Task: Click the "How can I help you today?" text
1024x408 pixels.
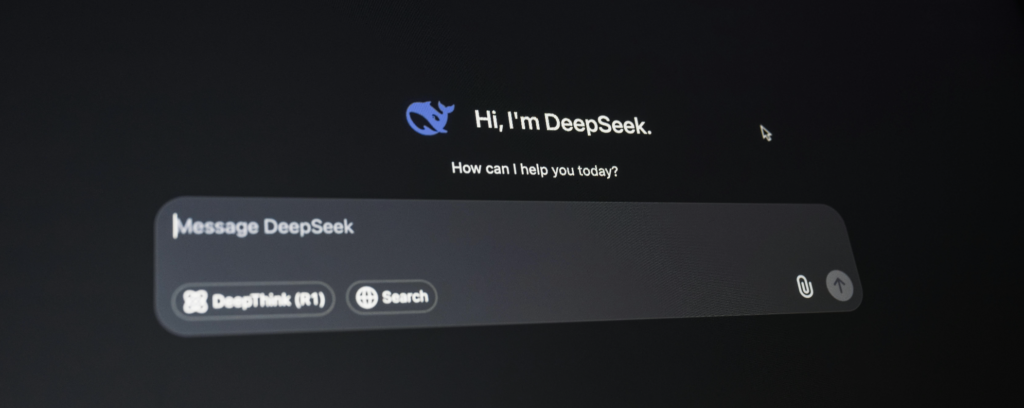Action: [x=535, y=170]
